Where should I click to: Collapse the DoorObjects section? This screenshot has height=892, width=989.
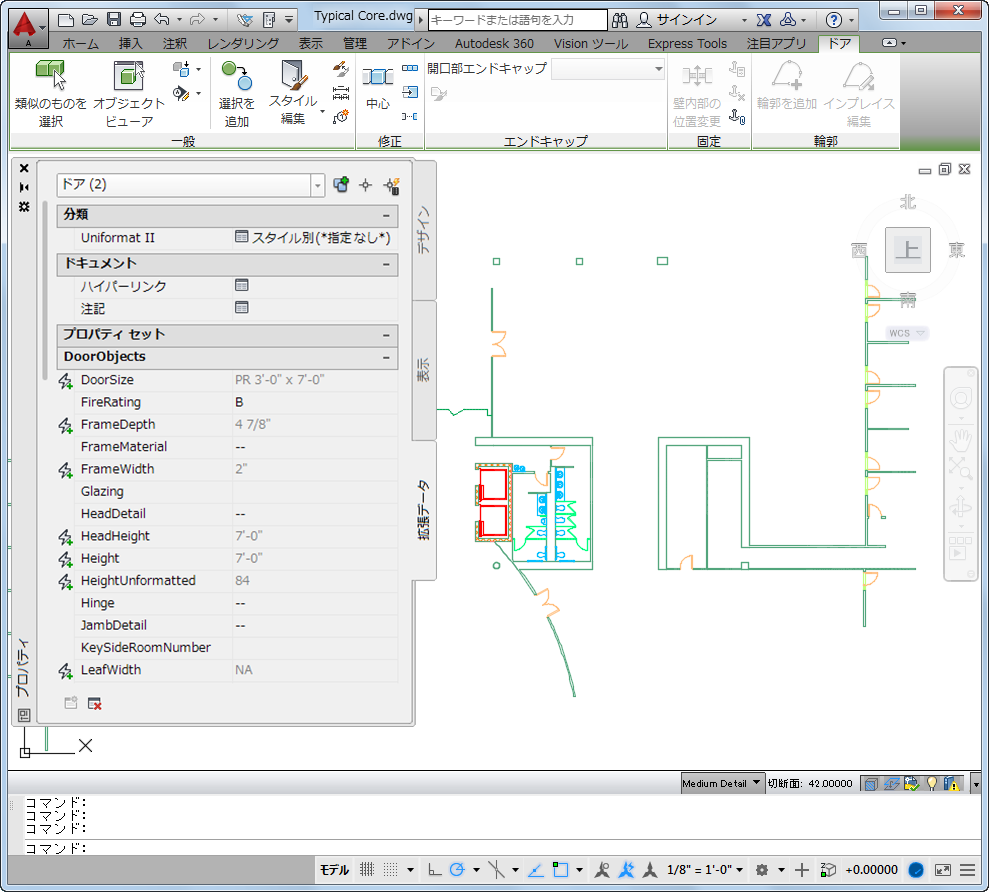point(387,357)
